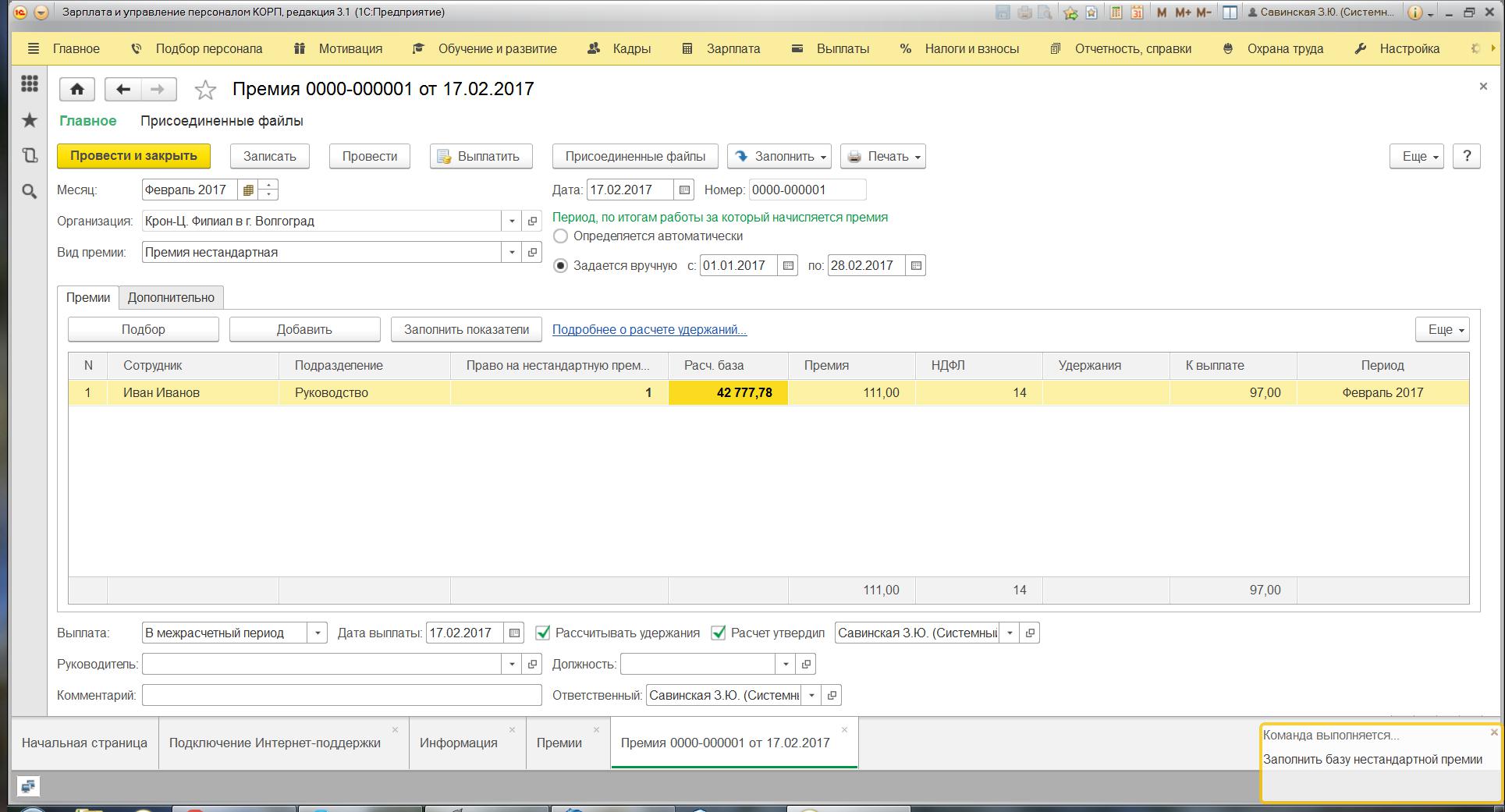This screenshot has width=1505, height=812.
Task: Open Подробнее о расчете удержаний link
Action: click(649, 329)
